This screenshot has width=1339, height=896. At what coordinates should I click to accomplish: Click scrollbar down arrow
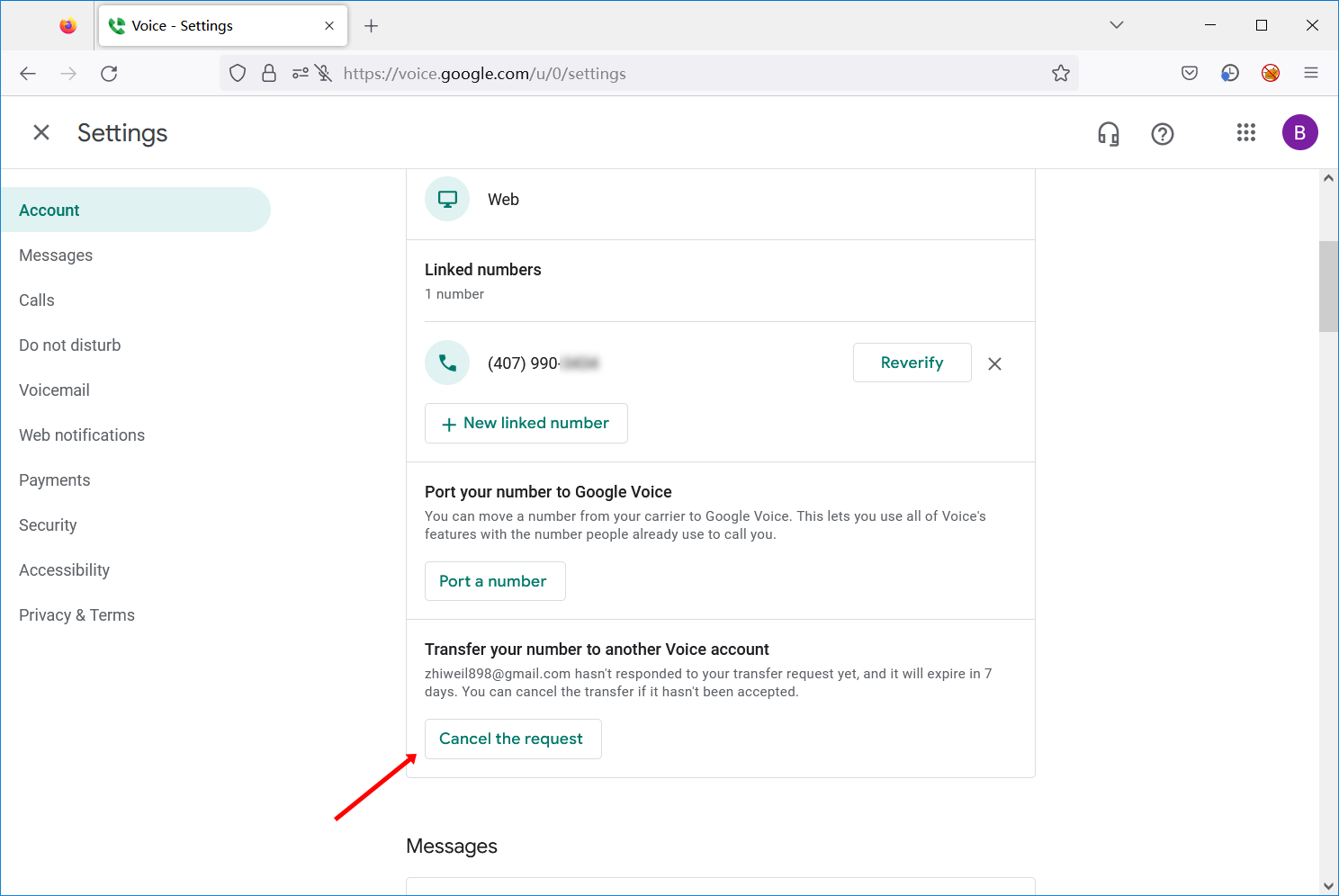tap(1328, 886)
